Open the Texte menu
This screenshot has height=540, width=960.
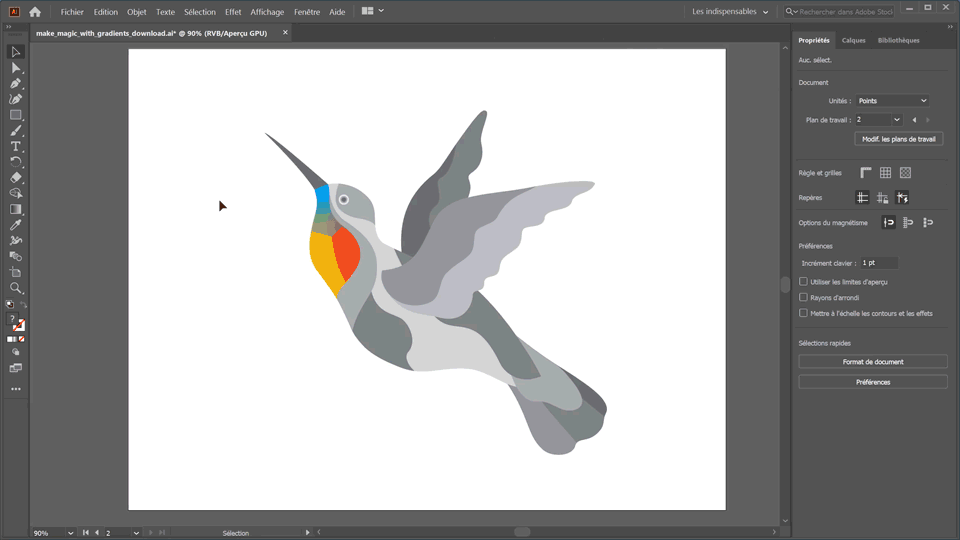(165, 12)
